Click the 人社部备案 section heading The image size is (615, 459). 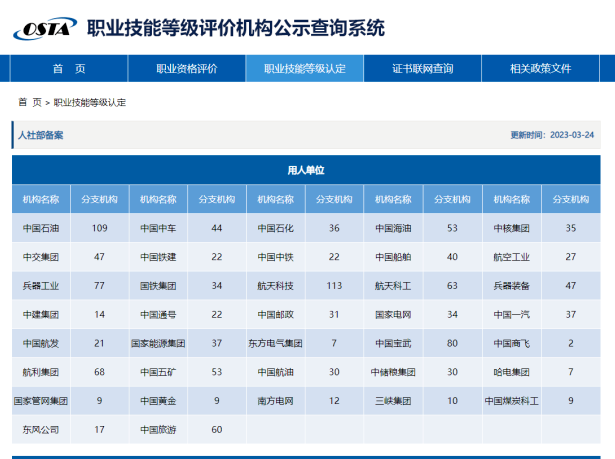[x=40, y=135]
